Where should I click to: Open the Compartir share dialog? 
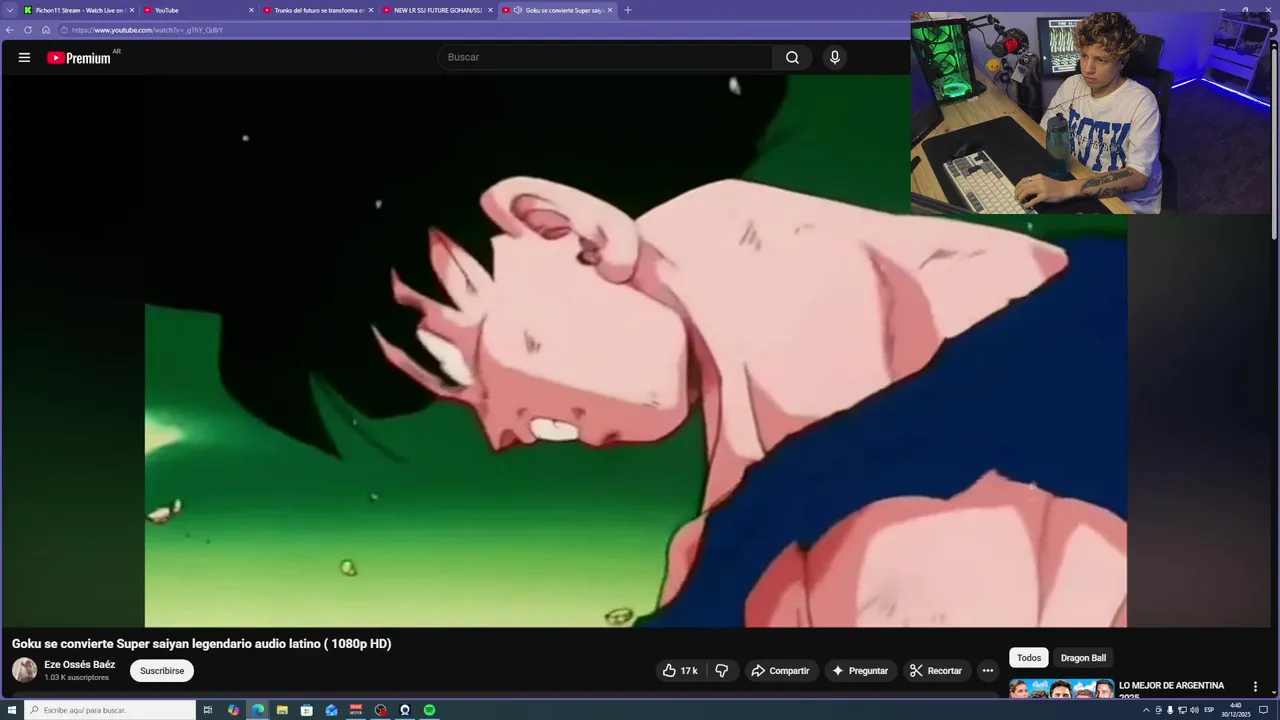[780, 671]
